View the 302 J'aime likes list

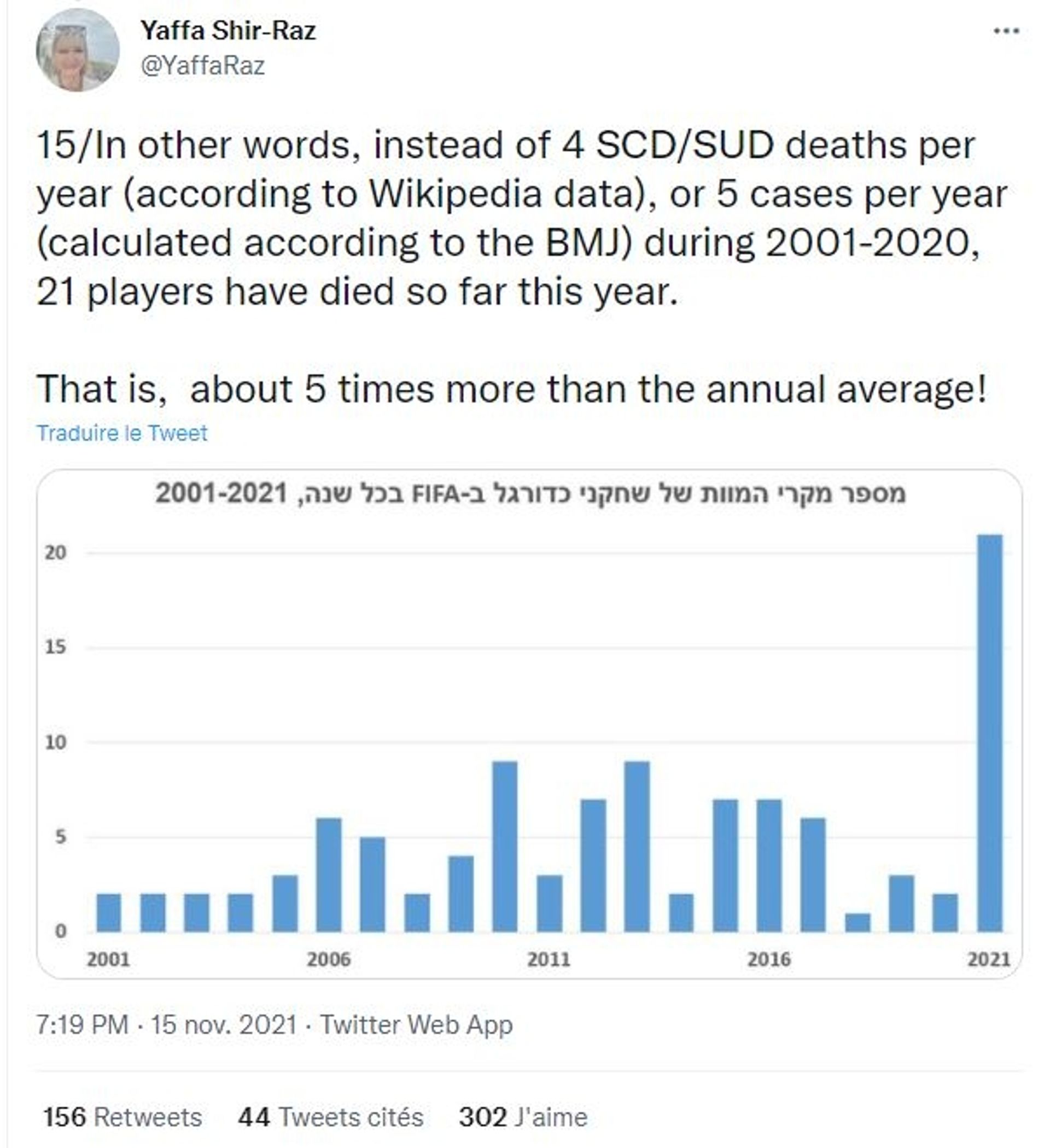[x=523, y=1117]
